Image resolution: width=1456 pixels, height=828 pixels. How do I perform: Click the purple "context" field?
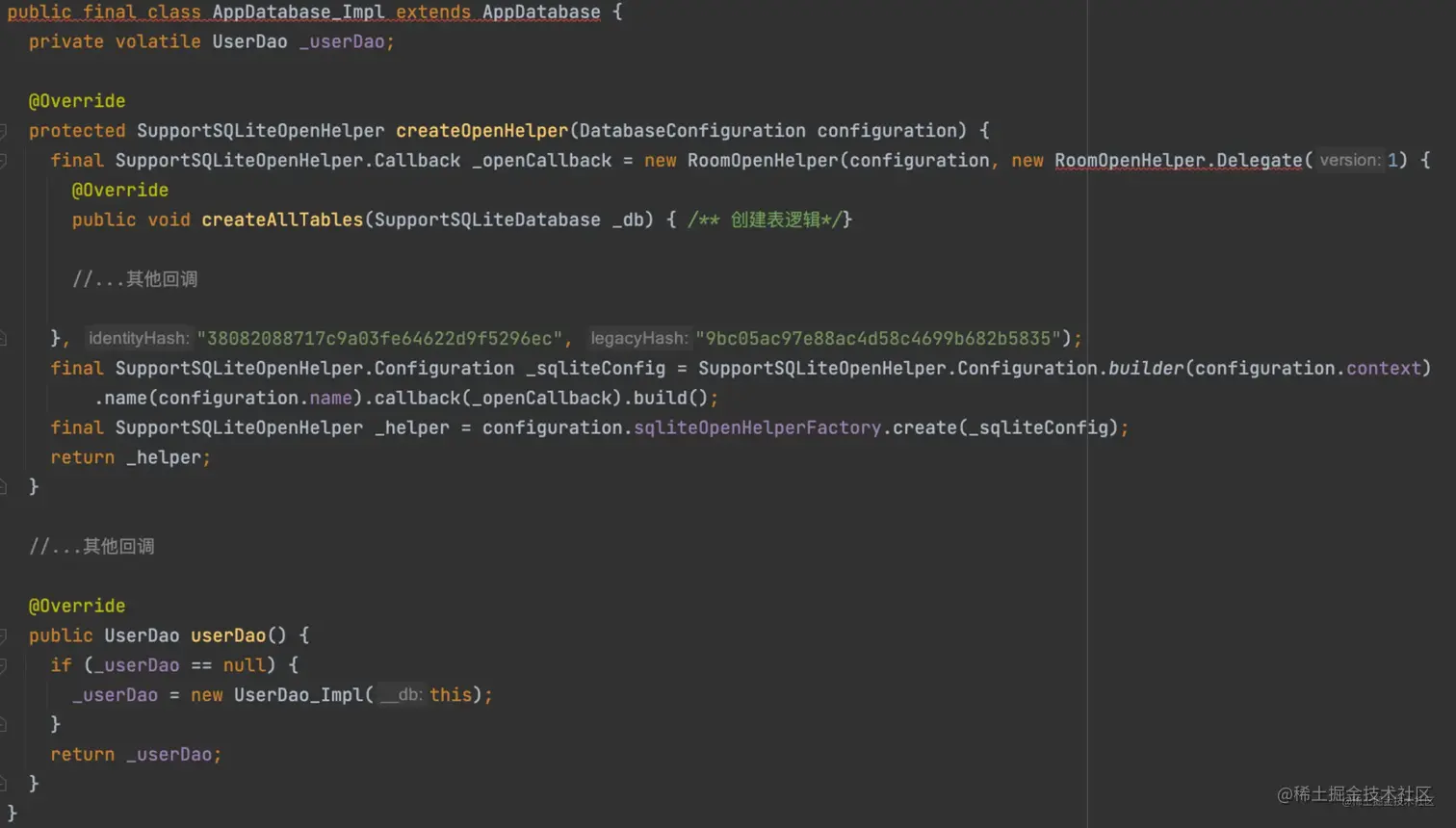click(x=1384, y=369)
